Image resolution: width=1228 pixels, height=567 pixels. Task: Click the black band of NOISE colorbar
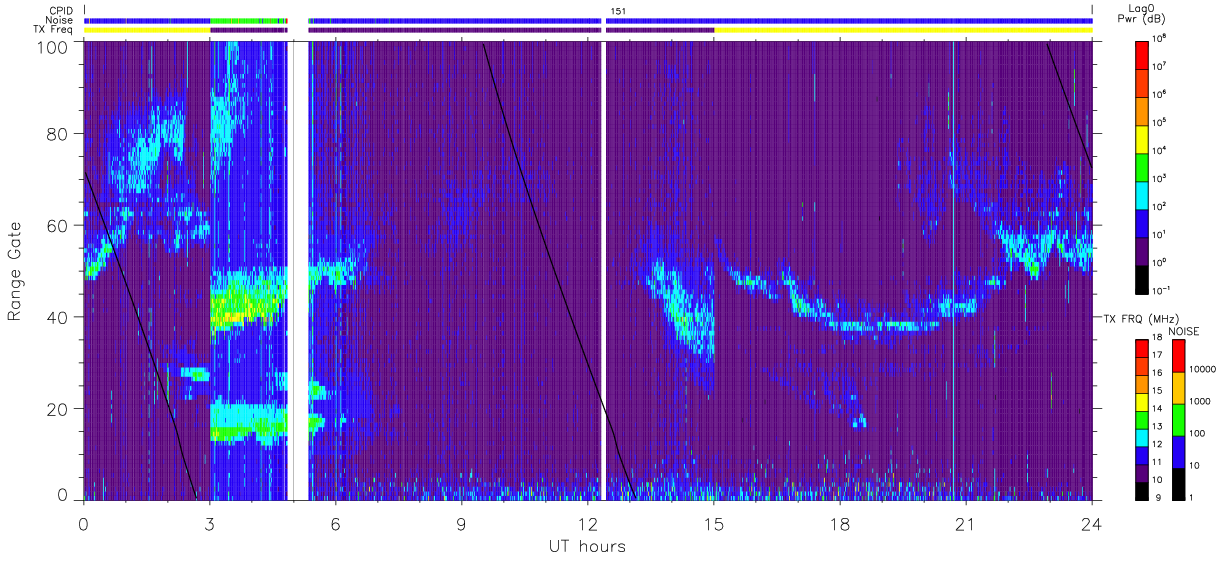[1178, 483]
